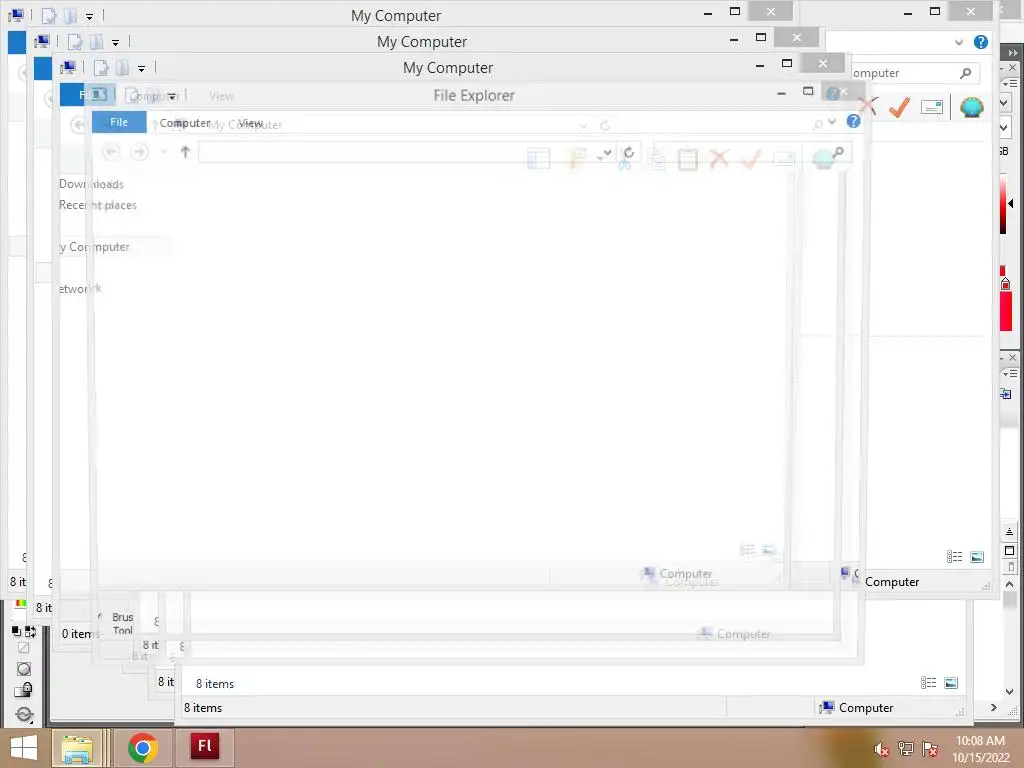Click red color swatch in Flash panel
Viewport: 1024px width, 768px height.
click(1006, 312)
